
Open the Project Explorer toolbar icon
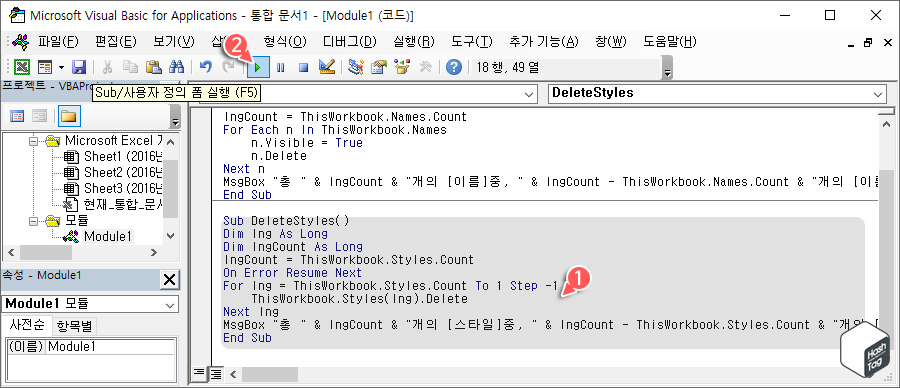(x=356, y=67)
